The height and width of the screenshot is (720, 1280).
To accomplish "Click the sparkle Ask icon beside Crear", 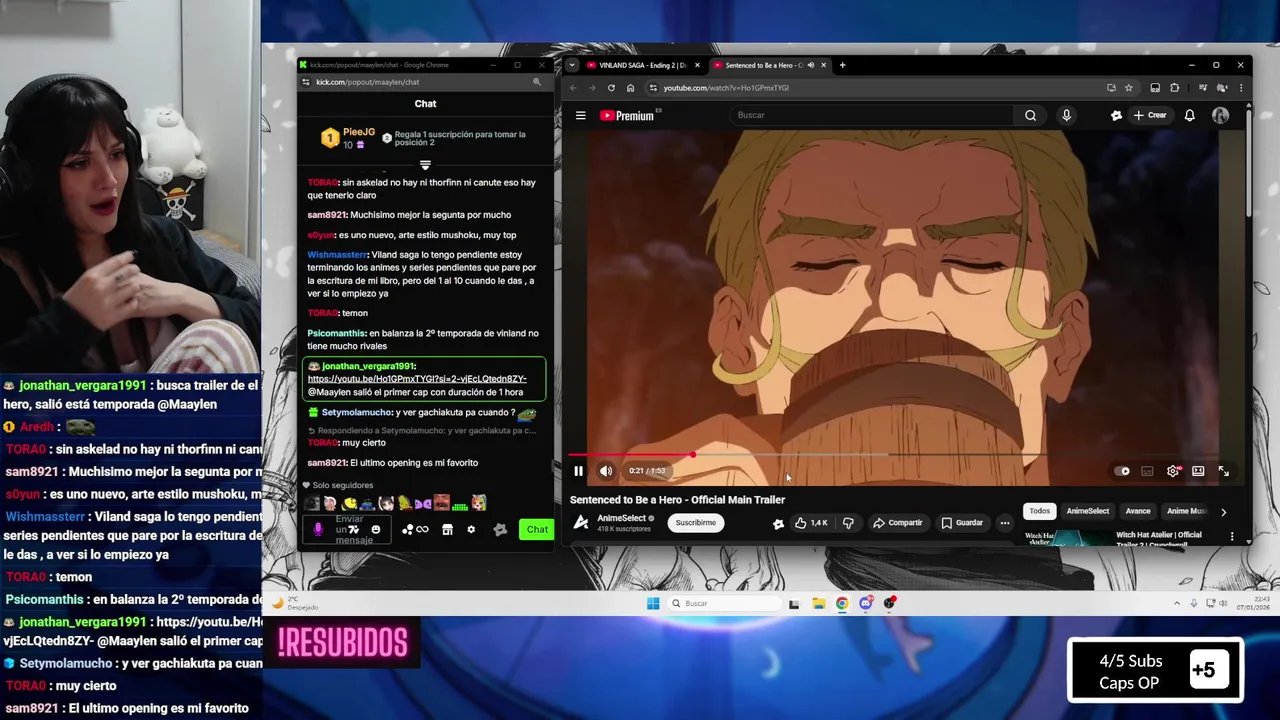I will point(1116,116).
